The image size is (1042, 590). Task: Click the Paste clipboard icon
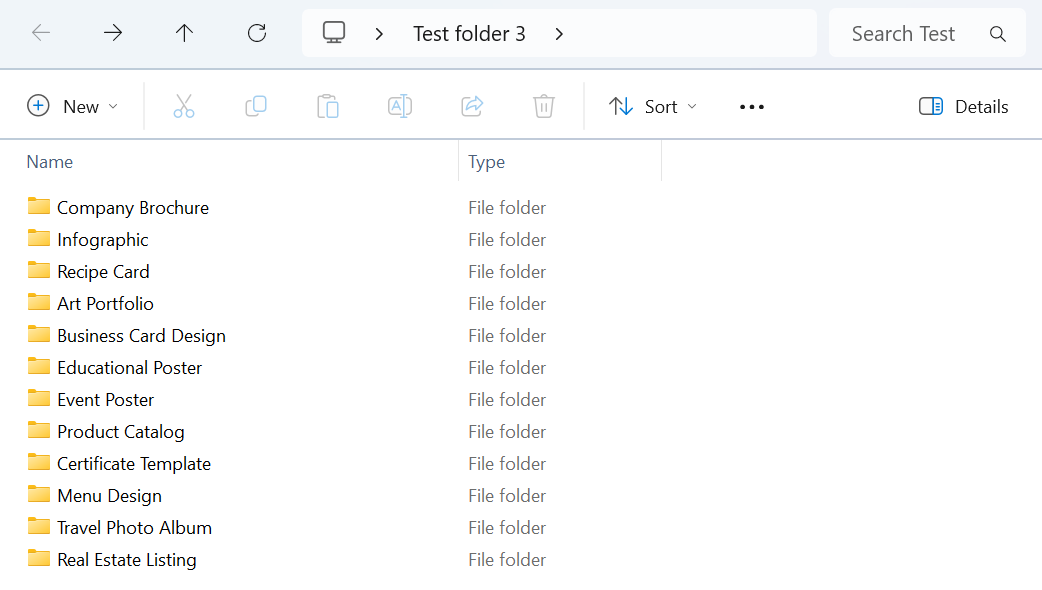(x=328, y=106)
